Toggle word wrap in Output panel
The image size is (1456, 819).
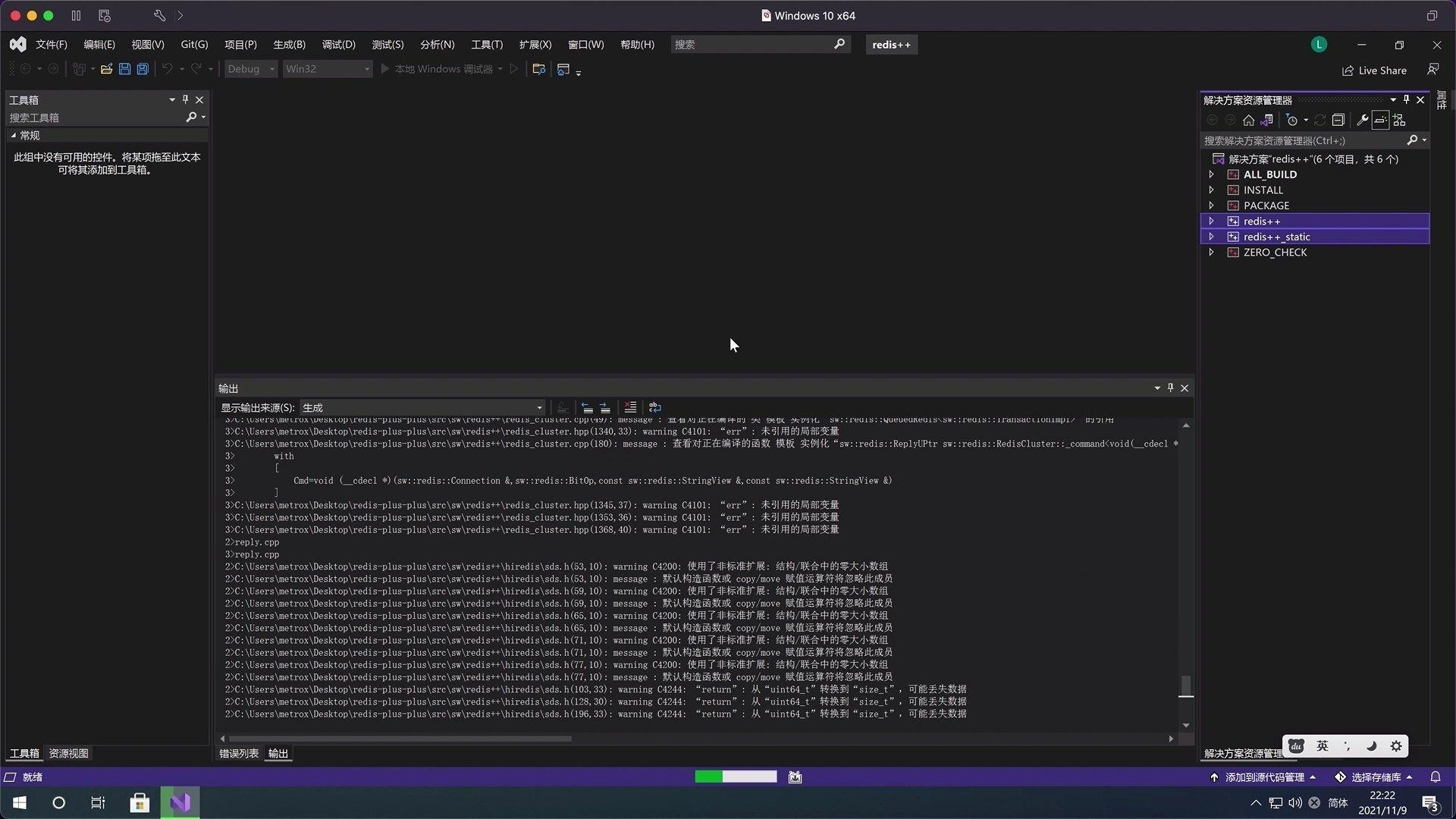[655, 408]
